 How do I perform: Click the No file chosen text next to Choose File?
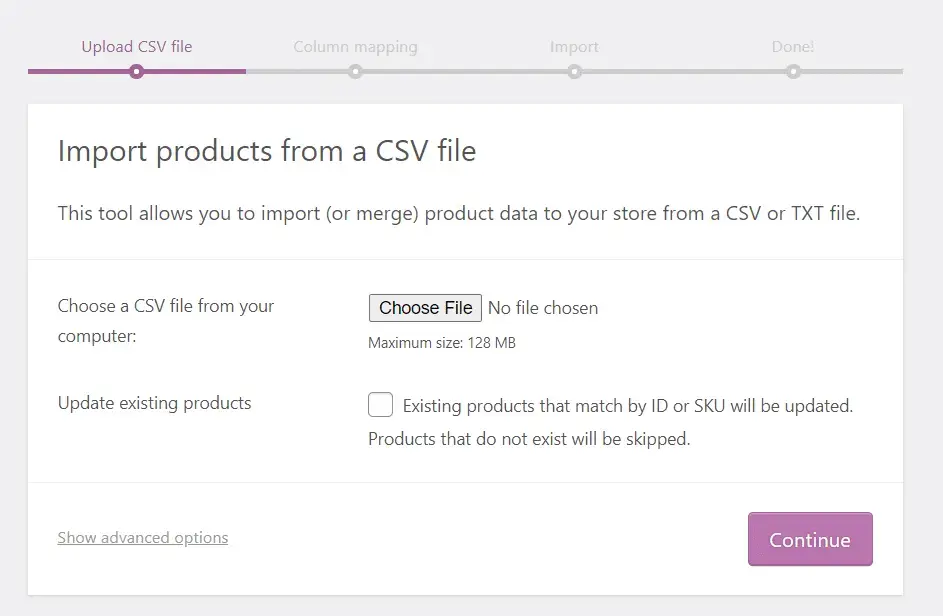[x=543, y=308]
